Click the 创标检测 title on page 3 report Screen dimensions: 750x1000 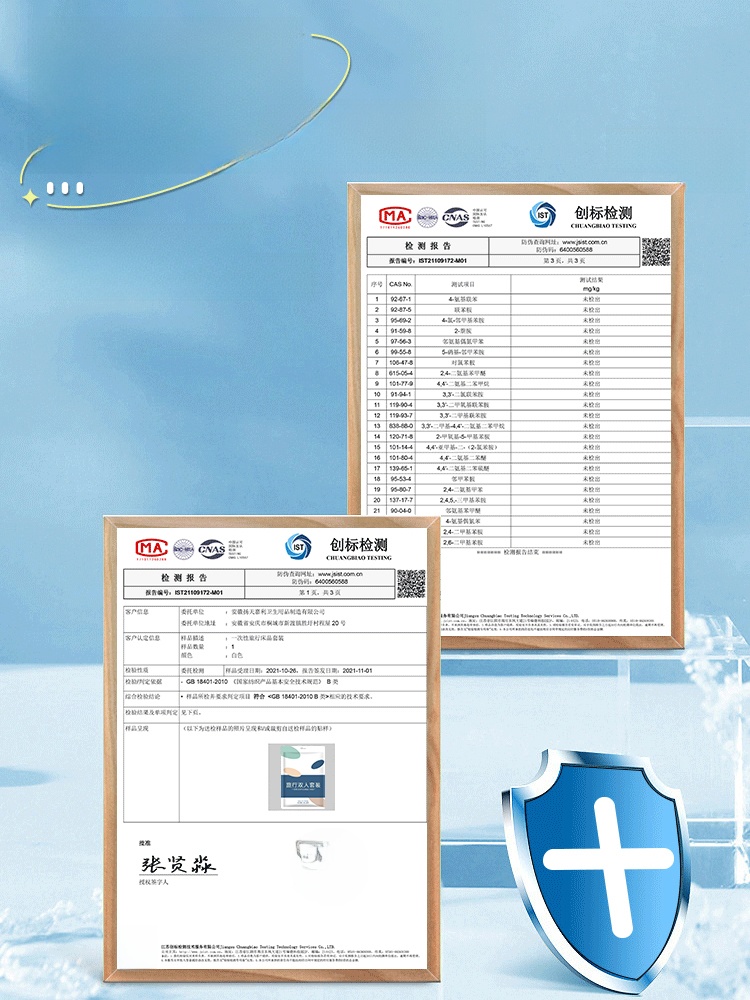(603, 212)
